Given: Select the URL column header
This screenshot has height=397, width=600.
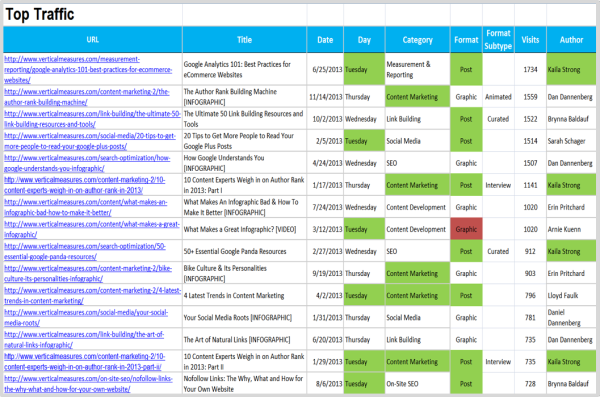Looking at the screenshot, I should tap(93, 39).
